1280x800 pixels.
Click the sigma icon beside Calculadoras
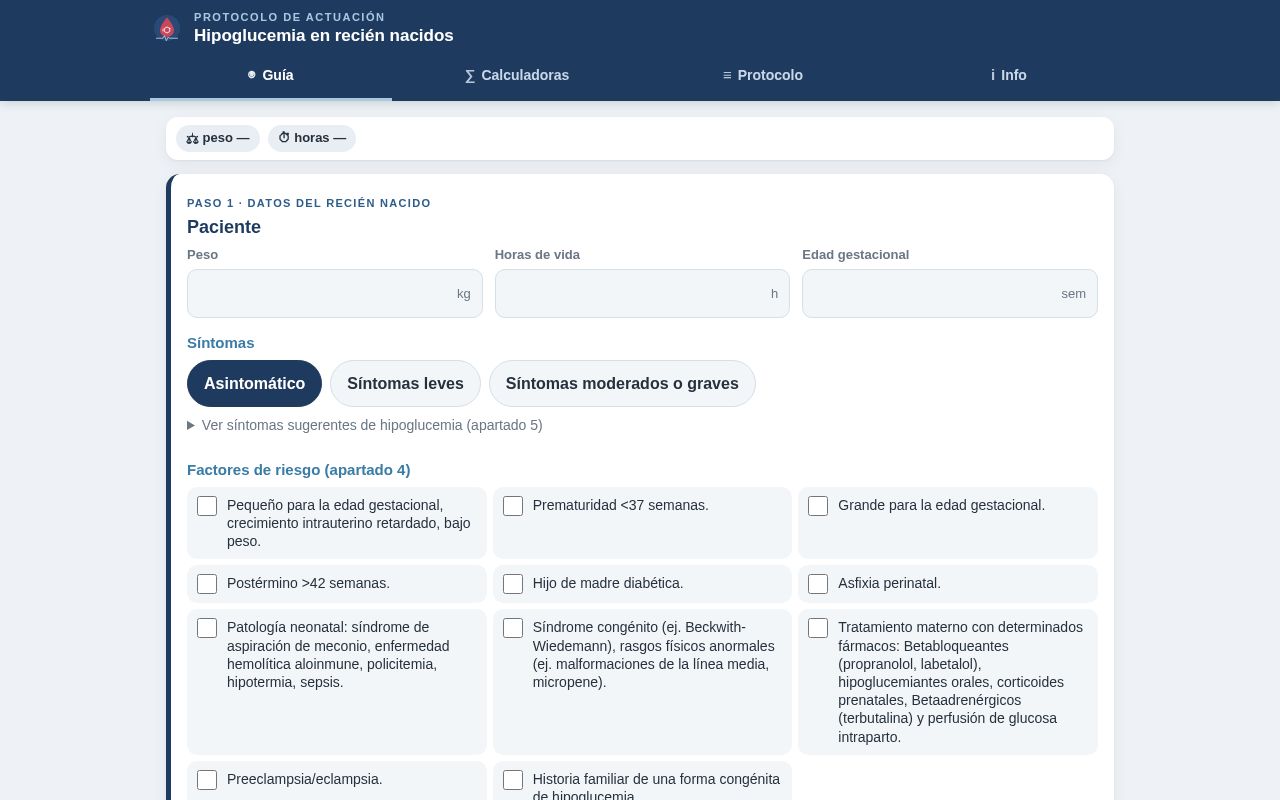coord(470,75)
